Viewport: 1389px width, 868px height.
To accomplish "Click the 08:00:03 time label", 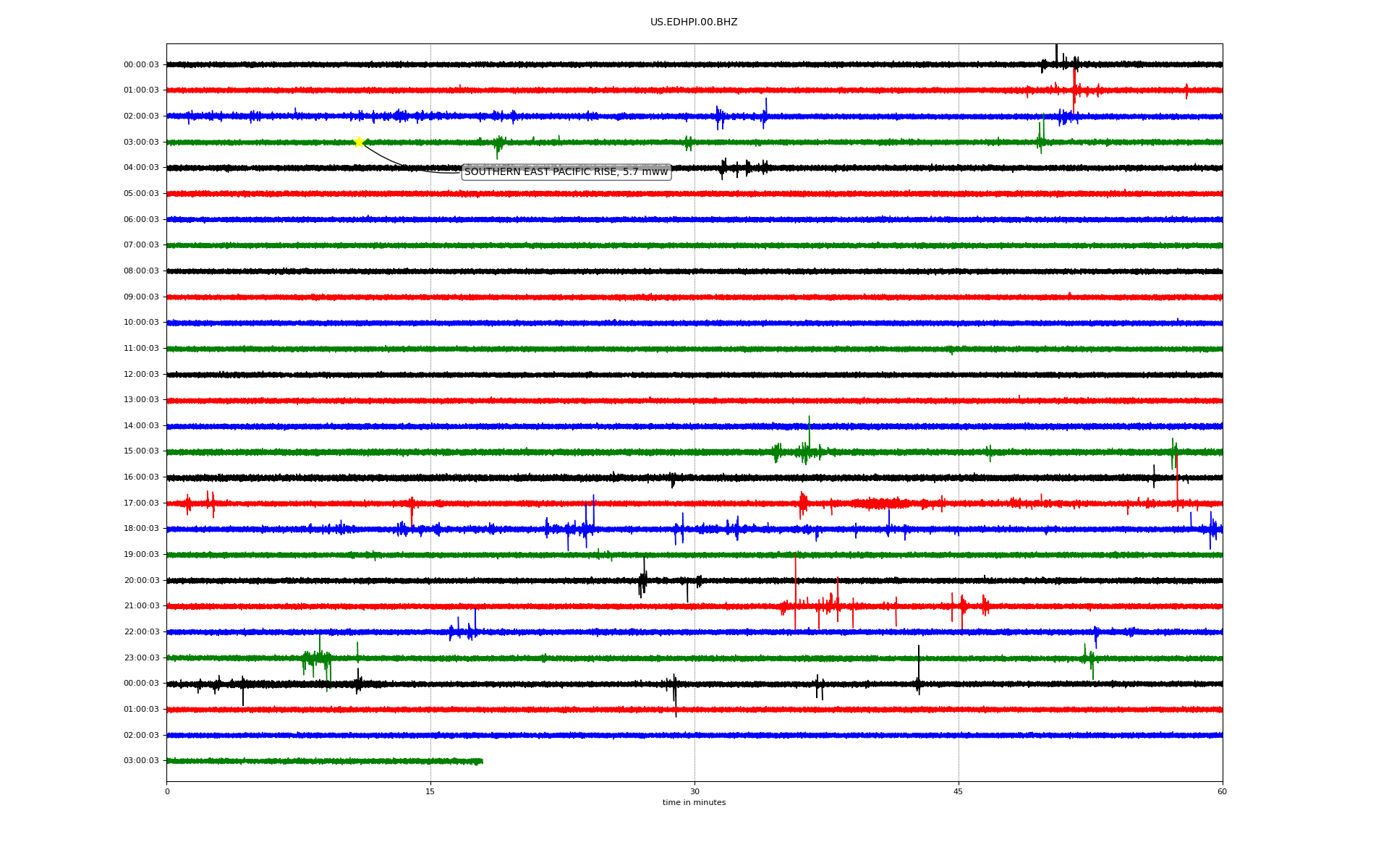I will pyautogui.click(x=141, y=271).
